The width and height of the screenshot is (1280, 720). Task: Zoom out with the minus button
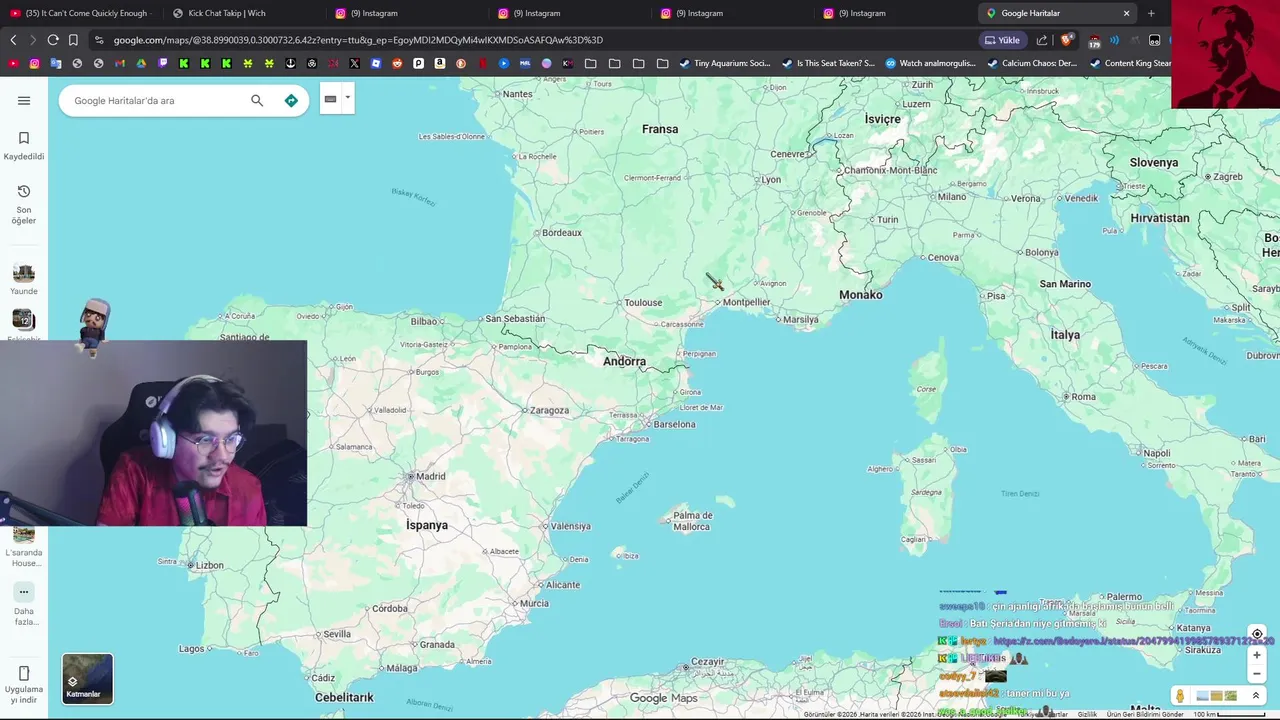click(1257, 673)
